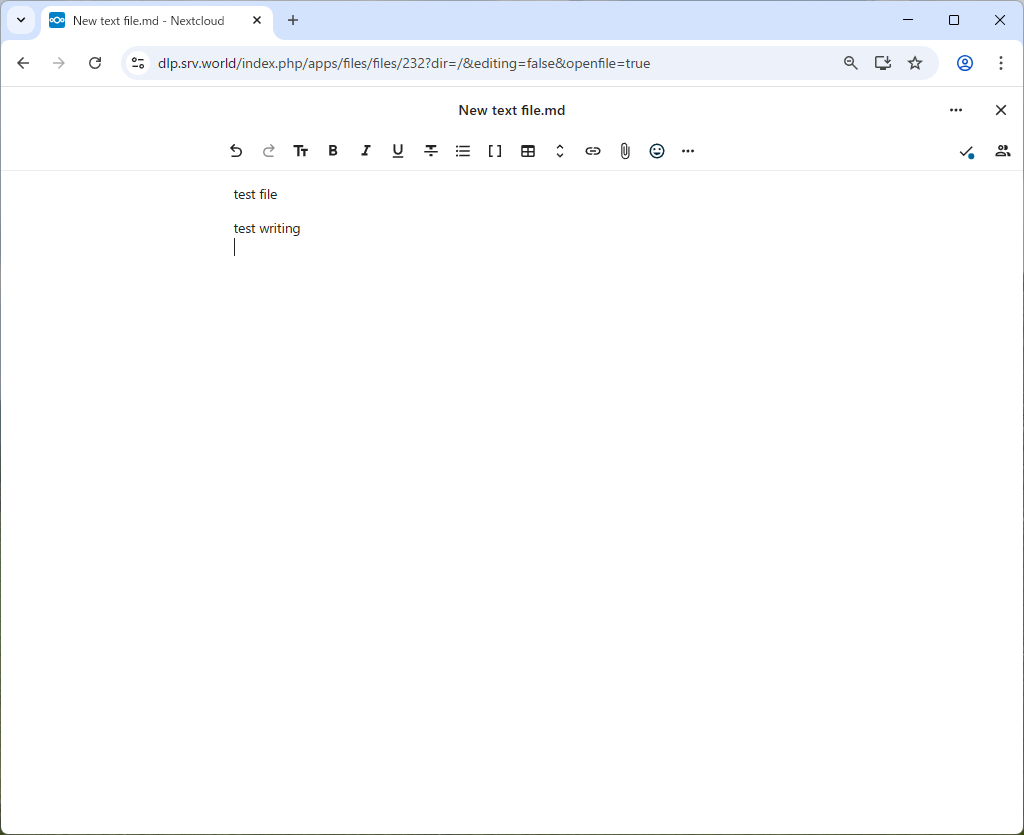The height and width of the screenshot is (835, 1024).
Task: Show active people in the document
Action: [x=1002, y=151]
